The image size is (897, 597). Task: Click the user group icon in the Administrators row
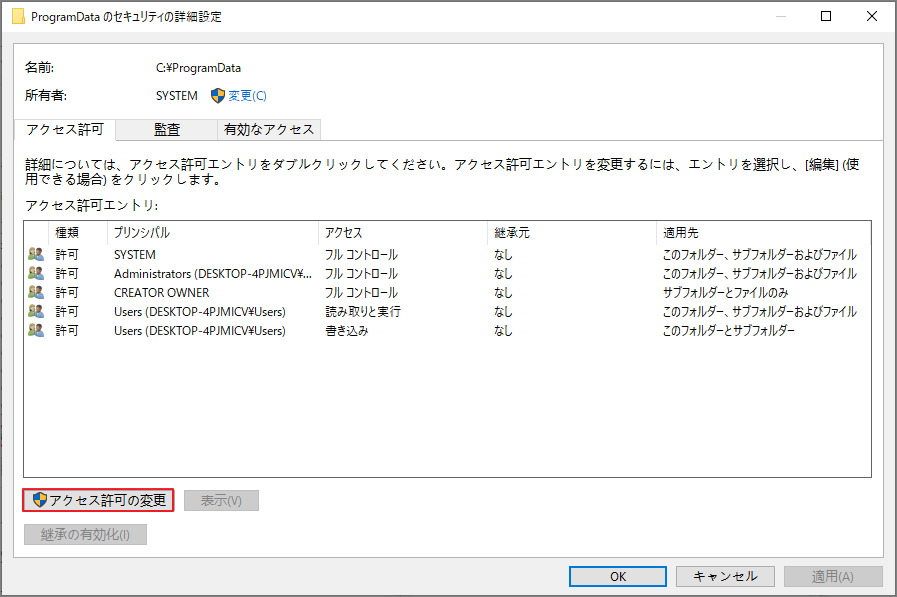[x=35, y=273]
